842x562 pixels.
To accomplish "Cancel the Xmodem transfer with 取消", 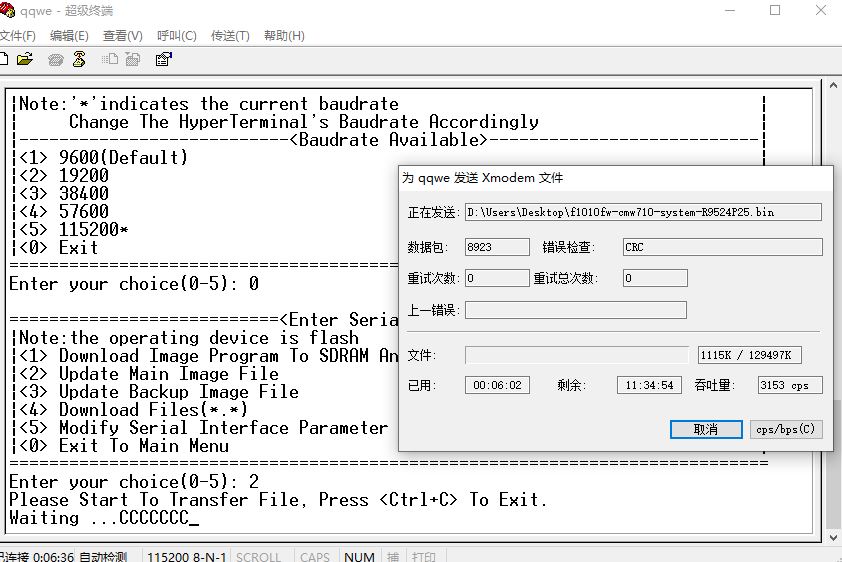I will point(706,429).
